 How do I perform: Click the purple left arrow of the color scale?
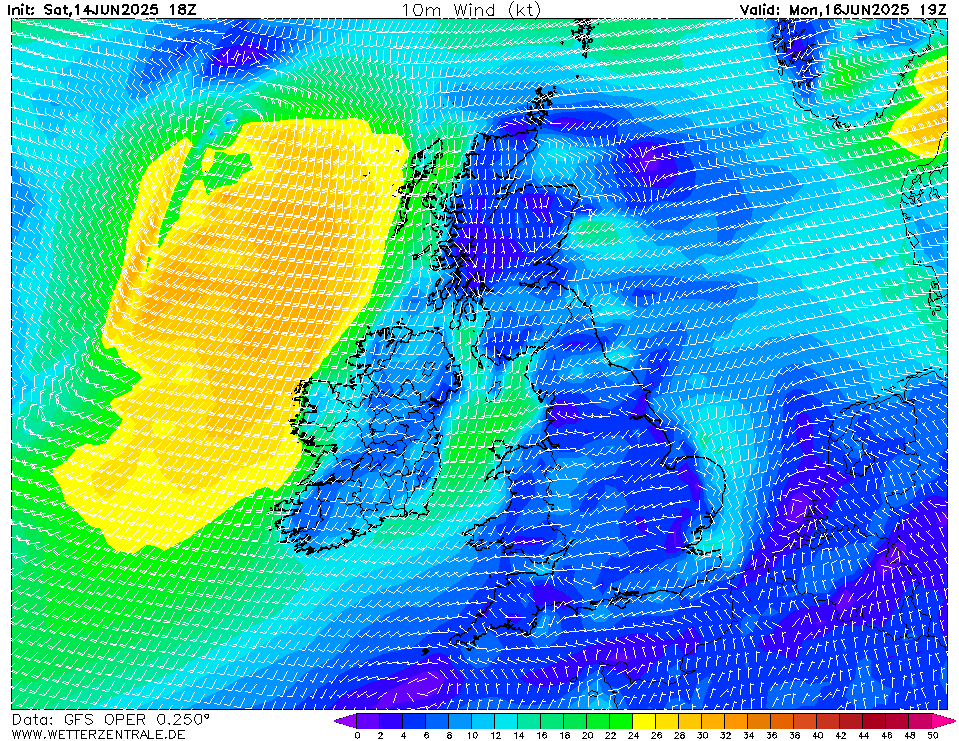point(344,721)
